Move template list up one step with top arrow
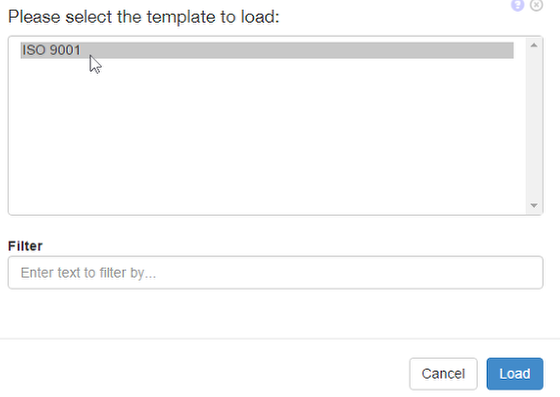Screen dimensions: 560x397 pyautogui.click(x=534, y=45)
